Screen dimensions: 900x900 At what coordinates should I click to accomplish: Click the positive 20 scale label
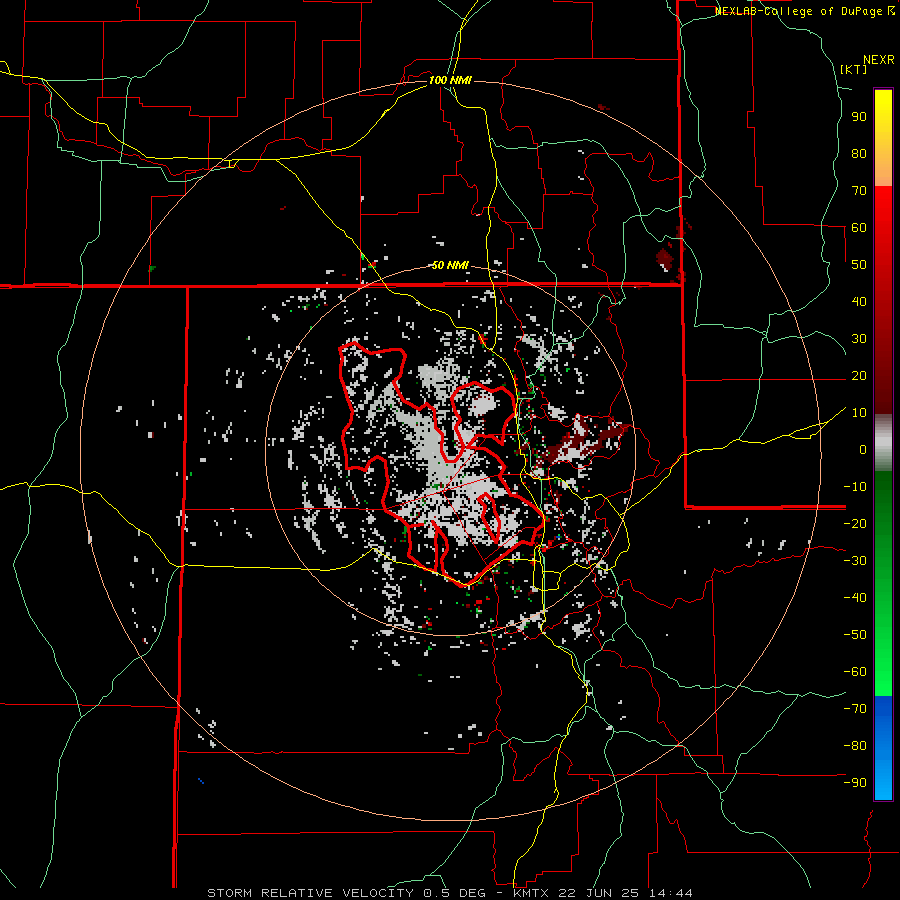[x=859, y=375]
